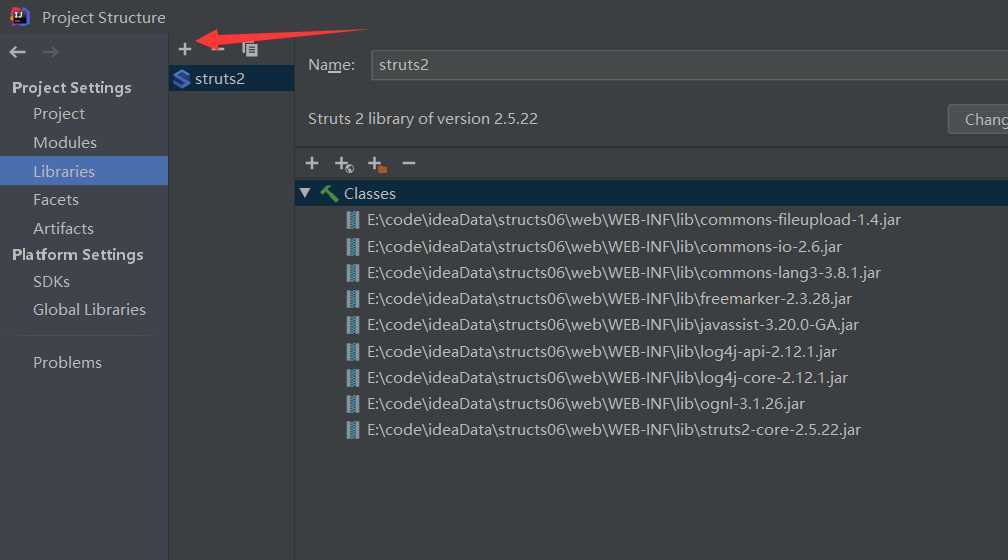Click the Change version button
The height and width of the screenshot is (560, 1008).
pos(978,120)
